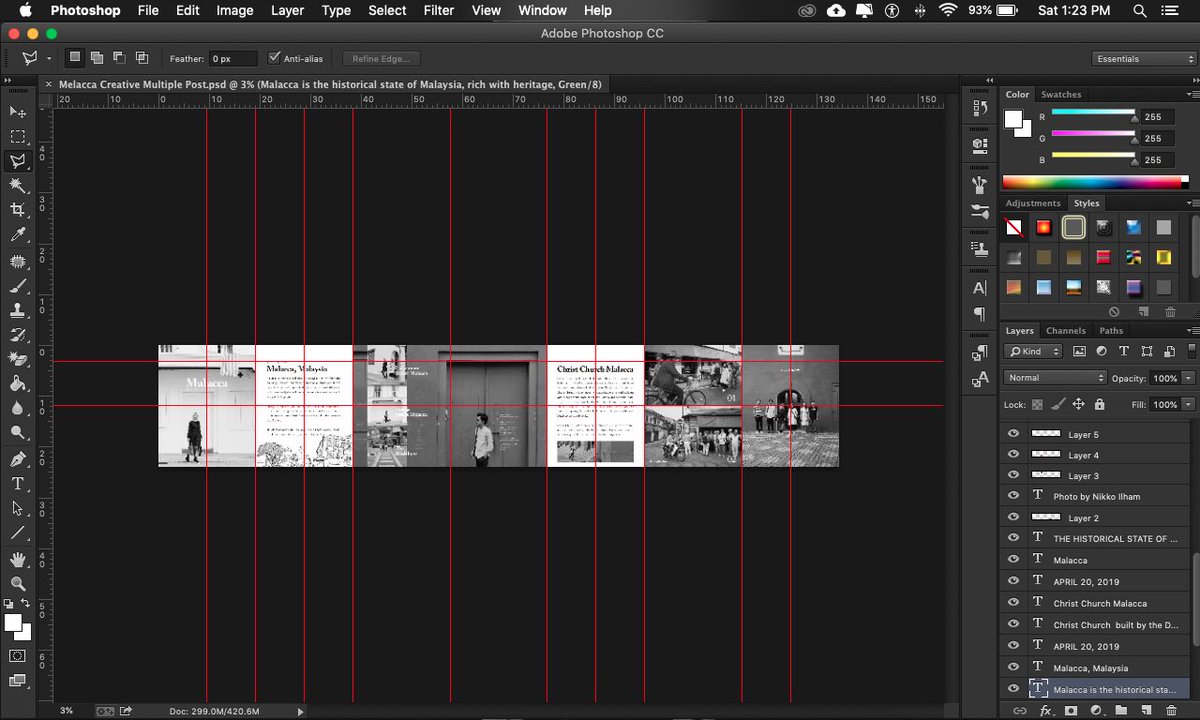Viewport: 1200px width, 720px height.
Task: Click the Subtract from selection icon
Action: click(x=119, y=58)
